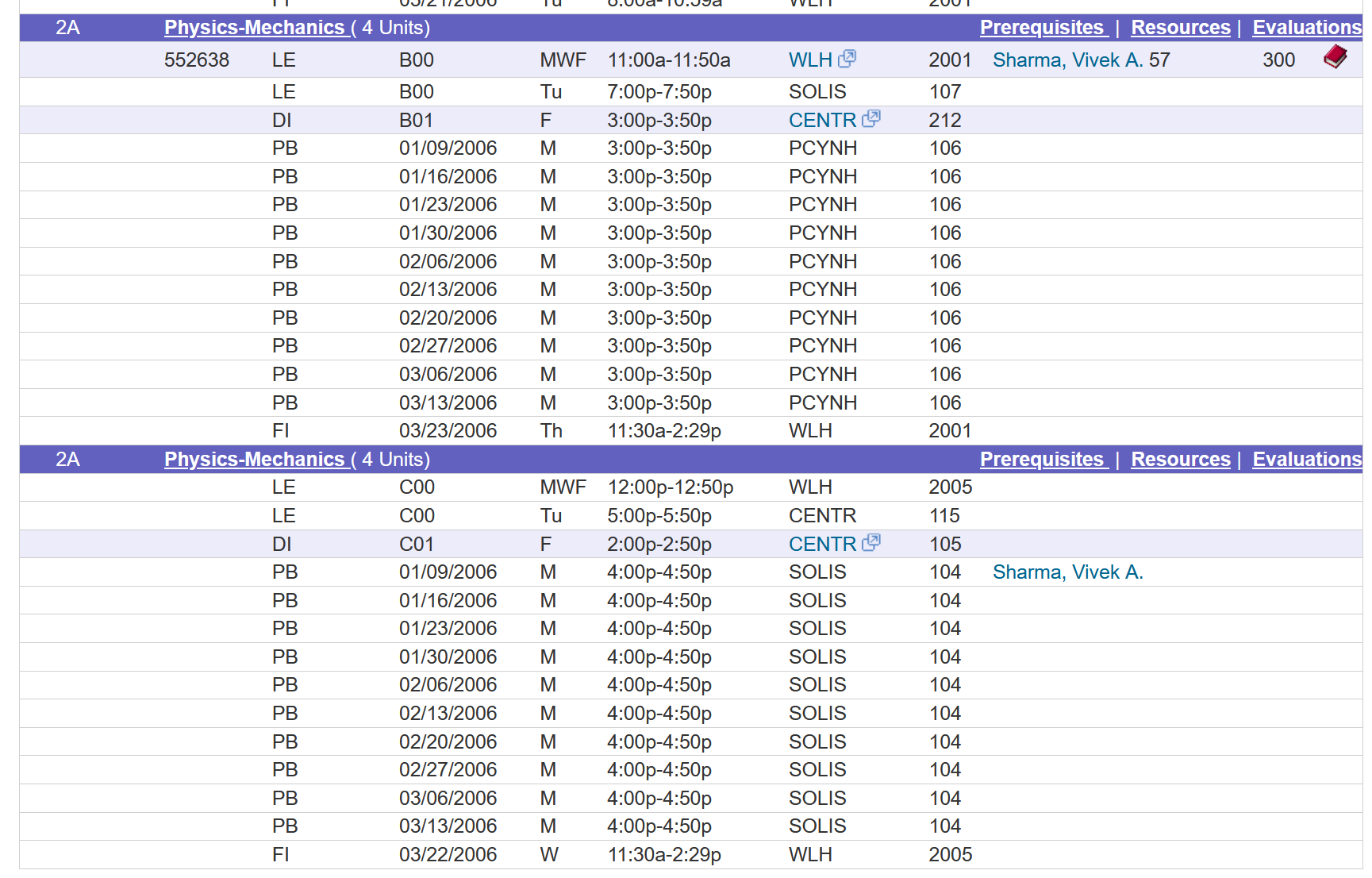Select date 02/13/2006 in SOLIS row

point(448,714)
